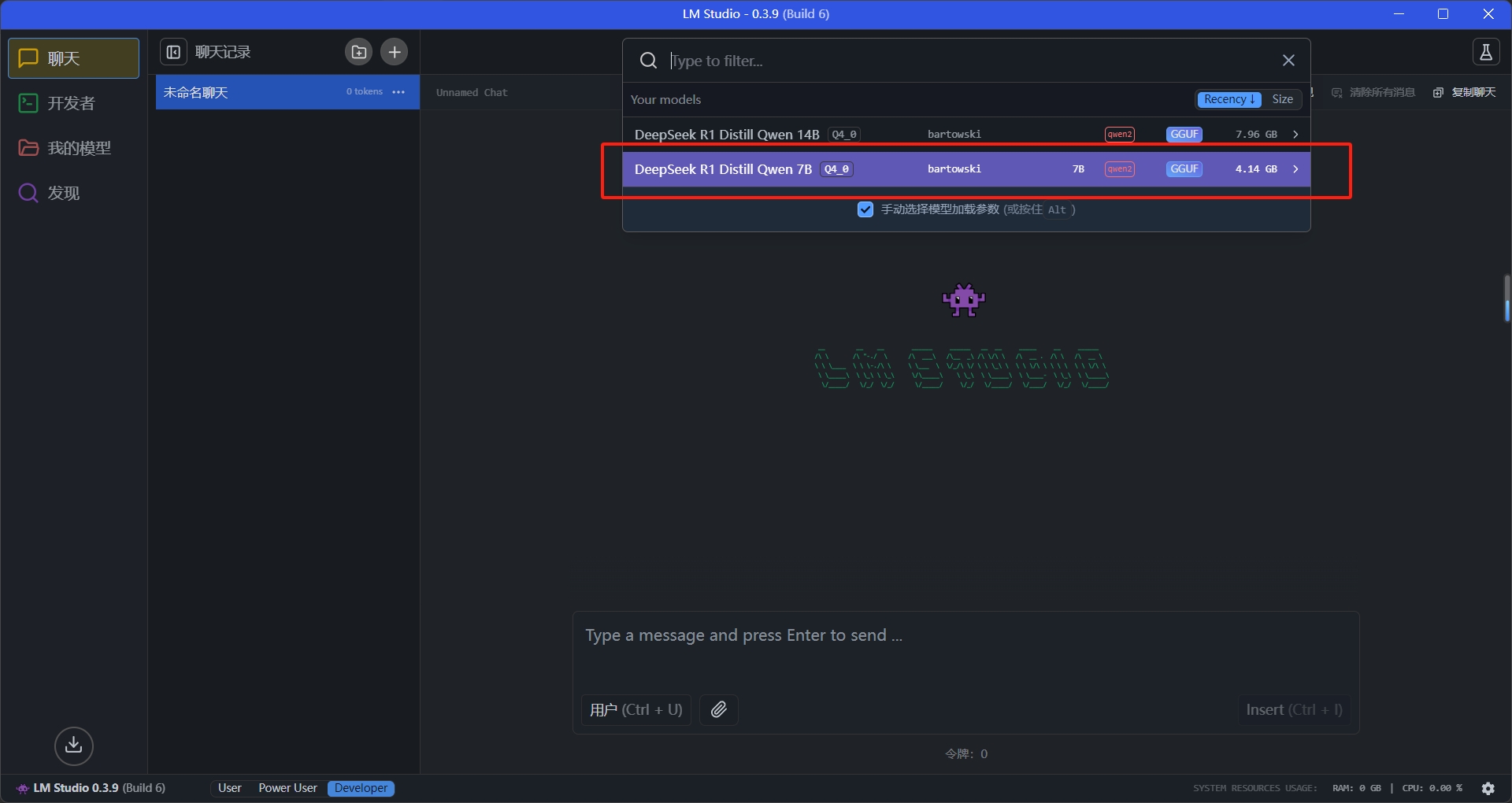
Task: Open the 聊天 chat section
Action: pyautogui.click(x=73, y=58)
